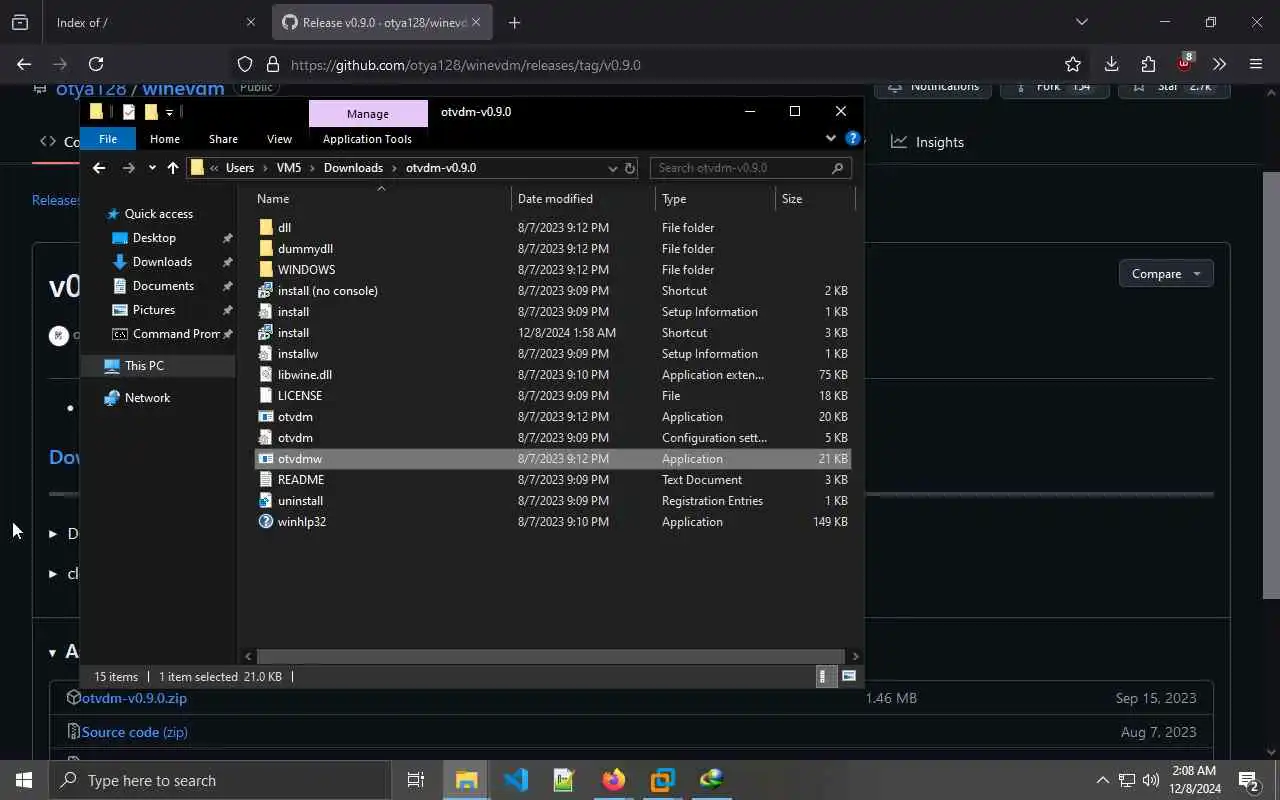Open Downloads in the navigation pane

[x=162, y=262]
